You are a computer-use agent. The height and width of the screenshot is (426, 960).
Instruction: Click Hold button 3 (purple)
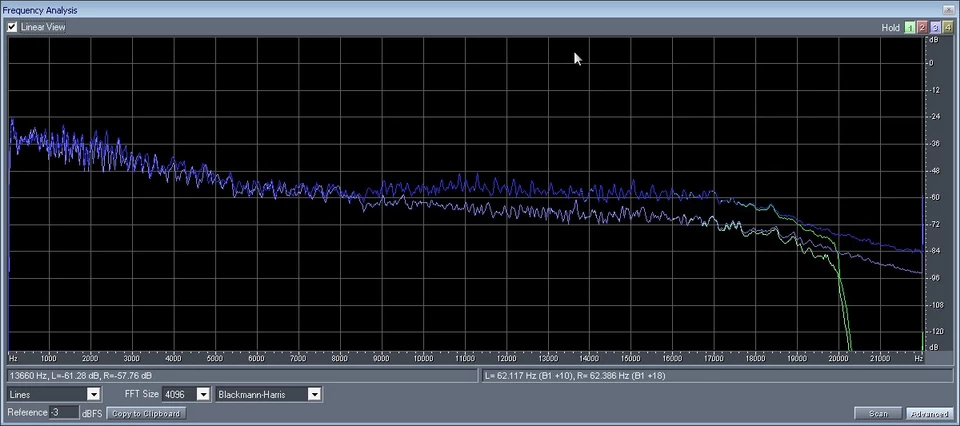(x=935, y=28)
